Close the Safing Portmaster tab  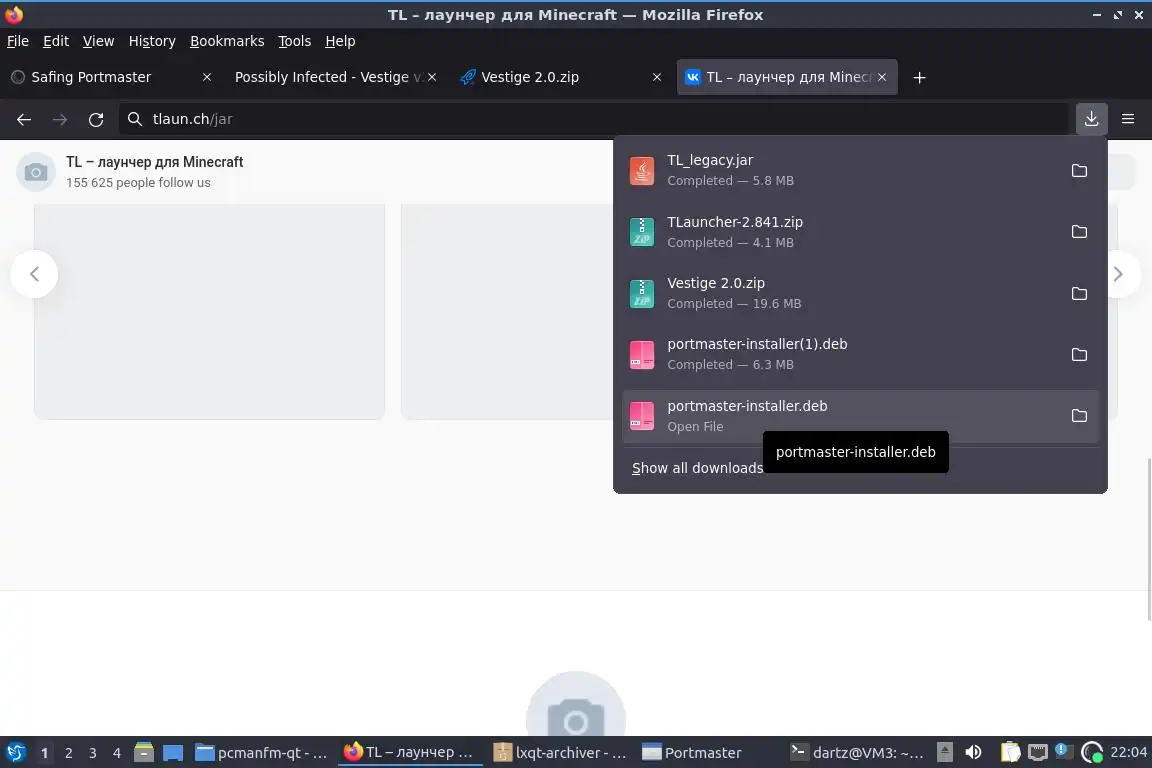207,77
